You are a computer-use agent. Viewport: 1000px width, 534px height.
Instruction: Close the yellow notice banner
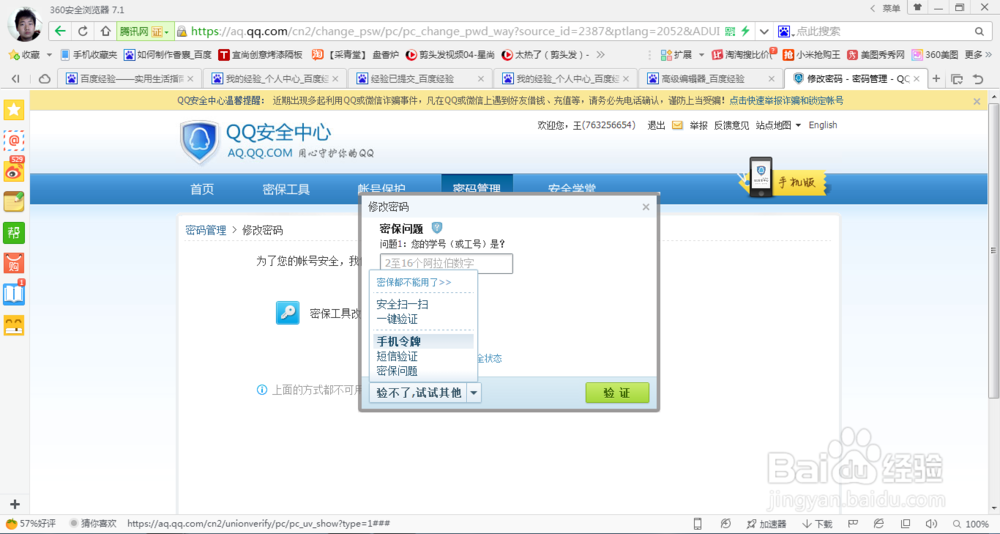(x=976, y=101)
